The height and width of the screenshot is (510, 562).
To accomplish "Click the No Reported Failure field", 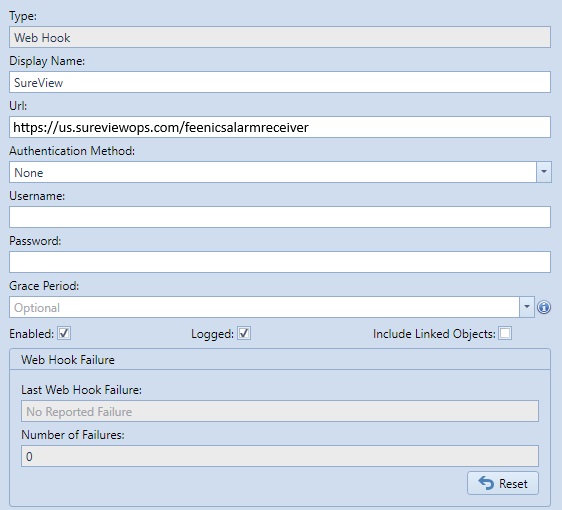I will click(280, 411).
